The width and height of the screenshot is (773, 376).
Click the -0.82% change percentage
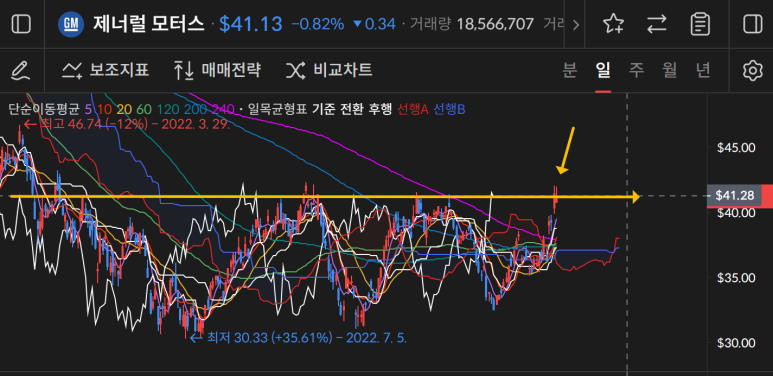click(318, 24)
